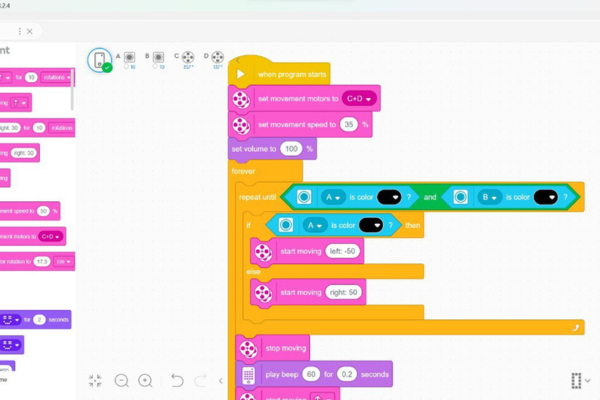Click the volume 100 value field
This screenshot has height=400, width=600.
click(x=291, y=149)
